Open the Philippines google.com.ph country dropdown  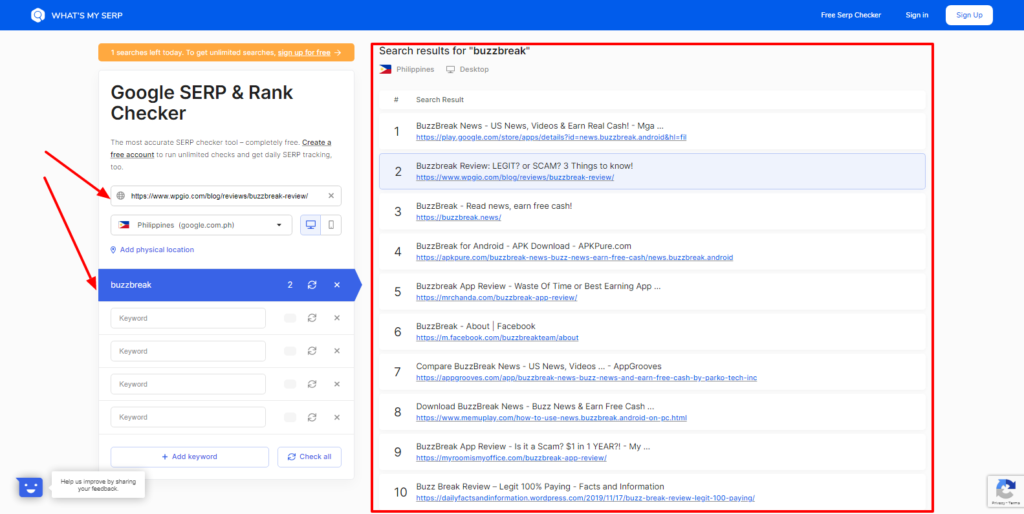click(x=201, y=225)
